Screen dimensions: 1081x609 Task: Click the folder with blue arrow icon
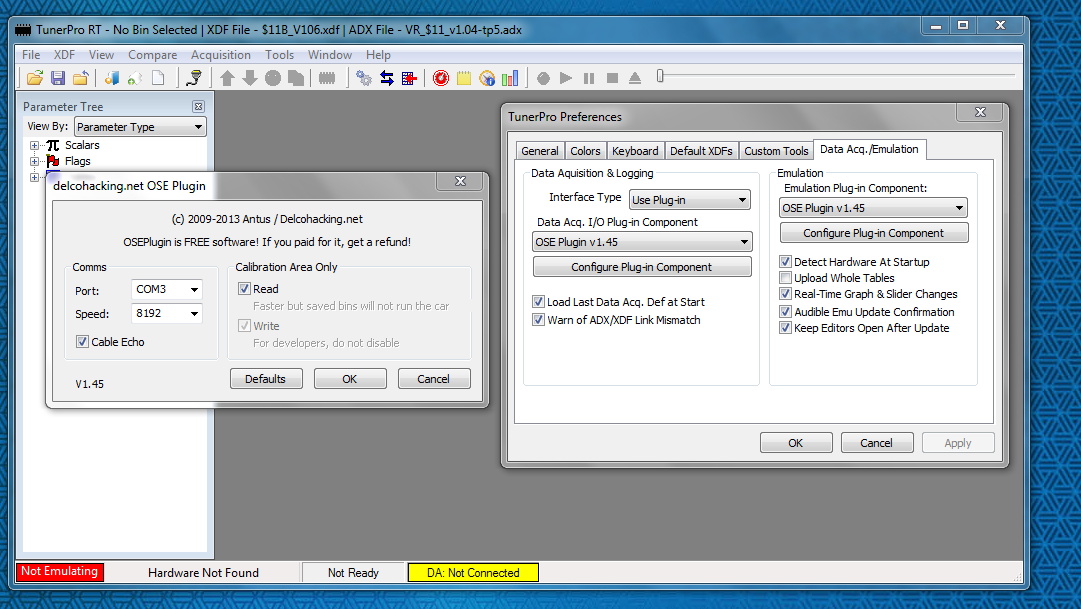(81, 78)
